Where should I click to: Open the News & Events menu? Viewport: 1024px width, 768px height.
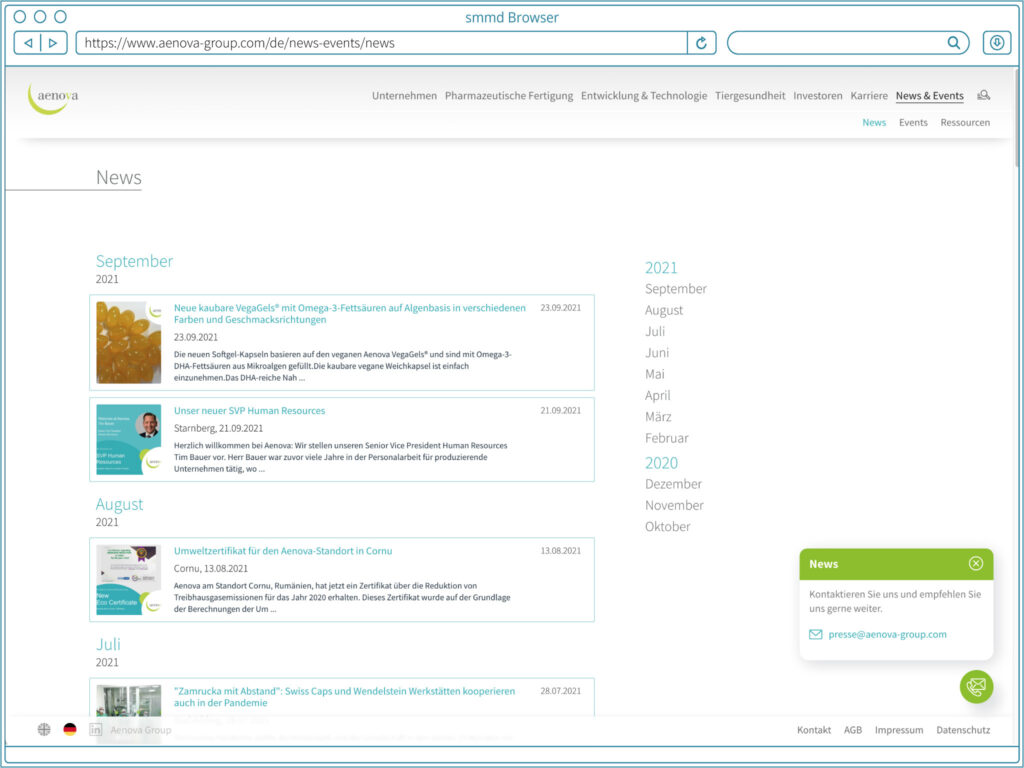(x=930, y=95)
